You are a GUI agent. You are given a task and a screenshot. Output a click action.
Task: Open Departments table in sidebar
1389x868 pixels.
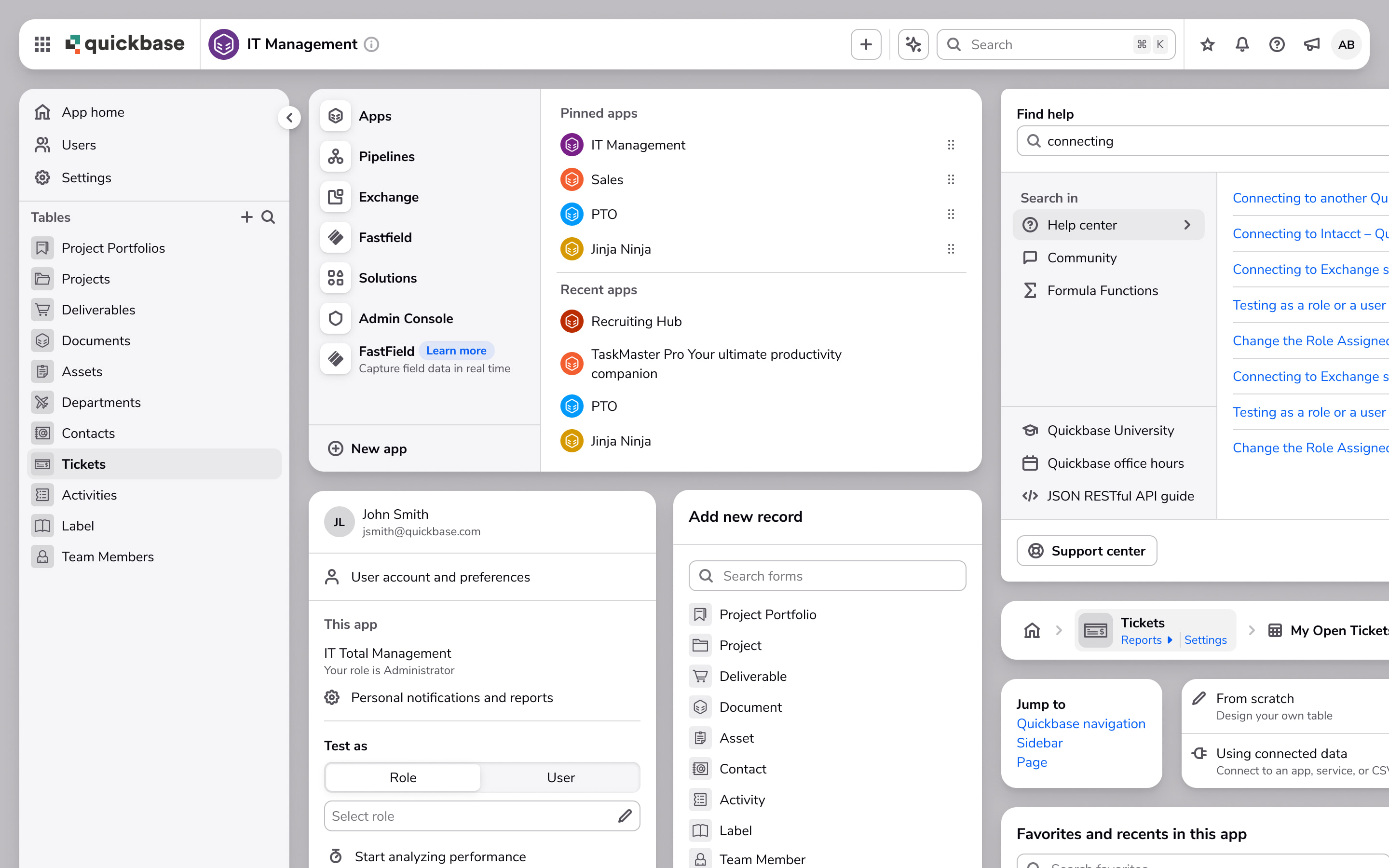point(154,403)
